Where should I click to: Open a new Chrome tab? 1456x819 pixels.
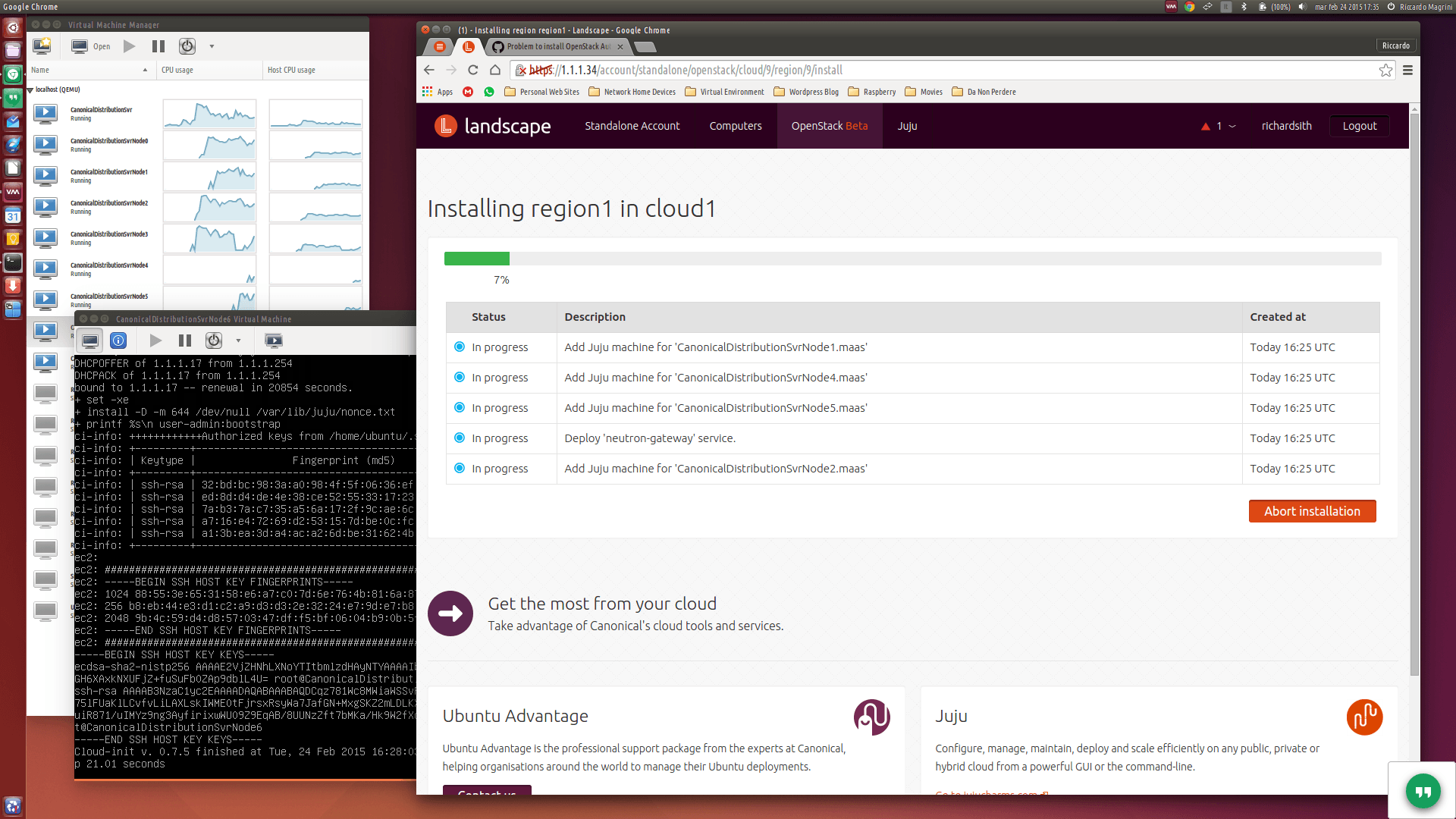tap(645, 47)
